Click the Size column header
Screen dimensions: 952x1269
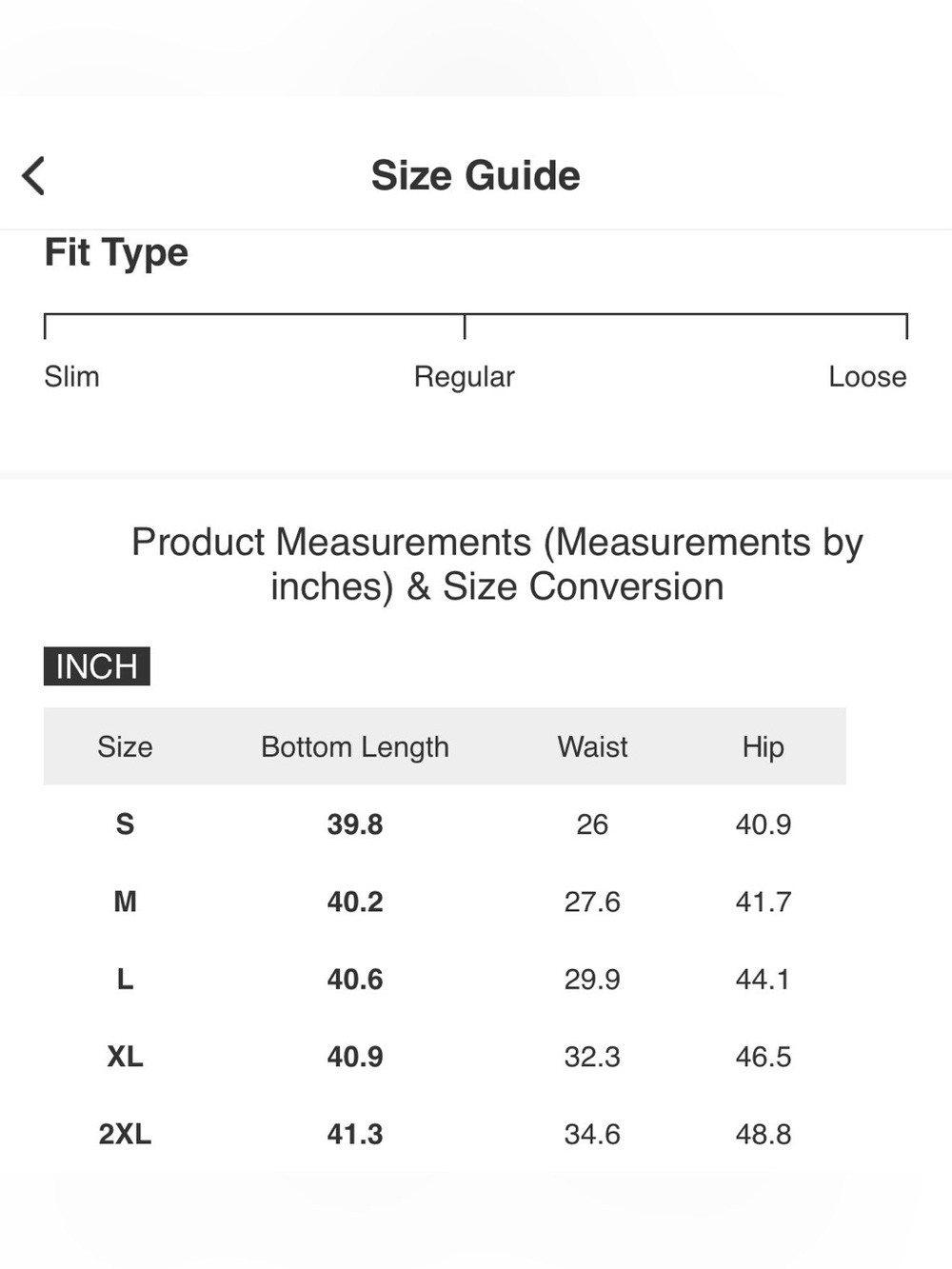pyautogui.click(x=125, y=746)
